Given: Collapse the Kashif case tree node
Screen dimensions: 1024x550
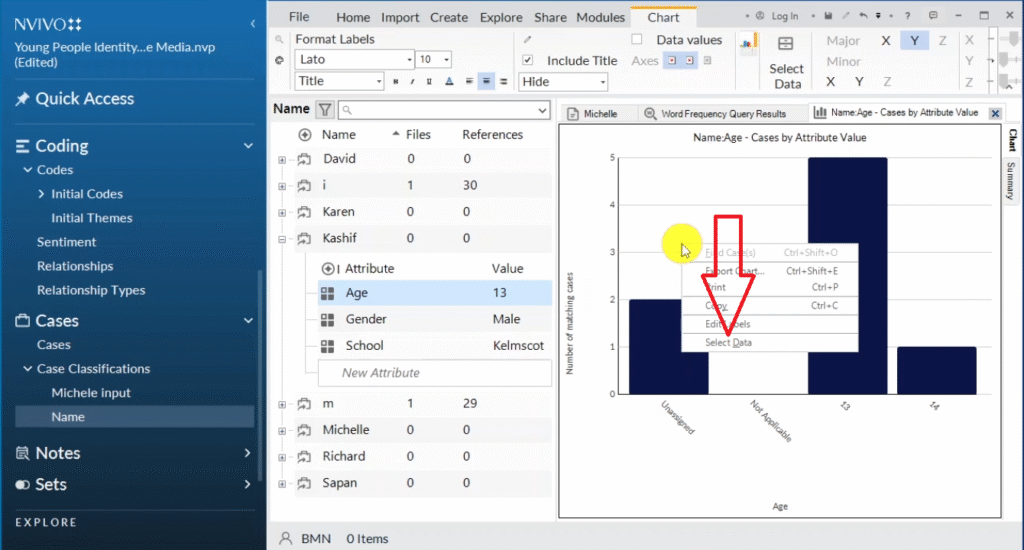Looking at the screenshot, I should click(x=282, y=239).
